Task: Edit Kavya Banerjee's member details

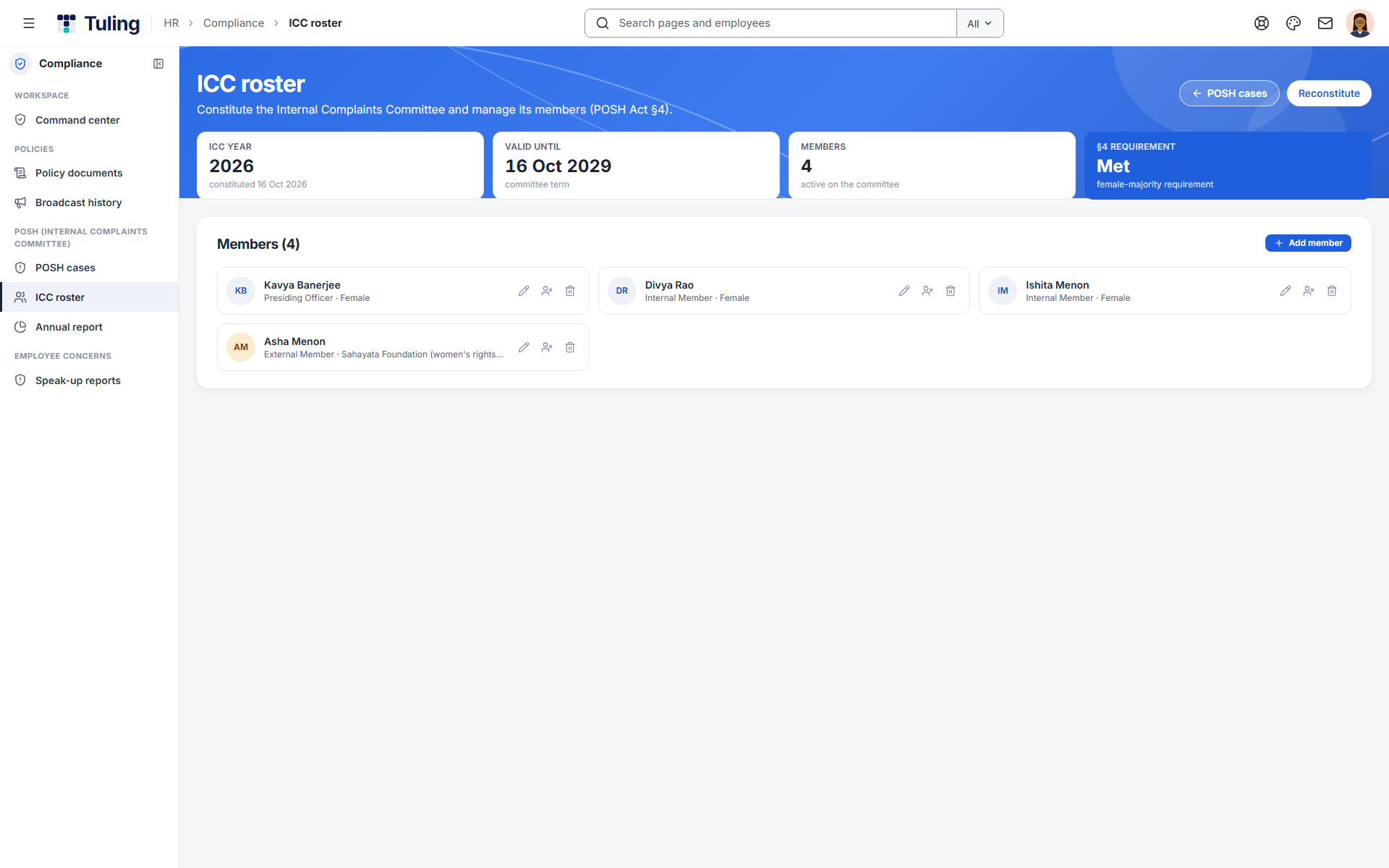Action: [524, 291]
